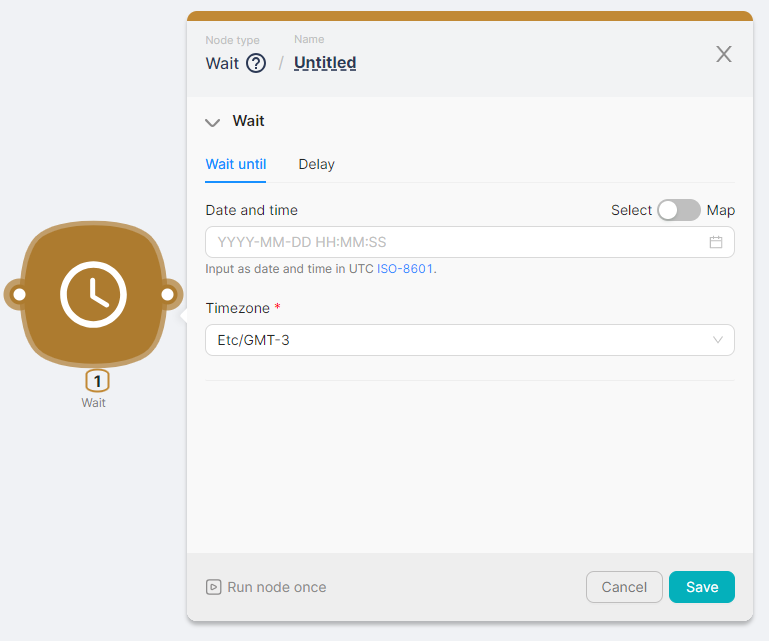Click the clock icon on the Wait node
This screenshot has width=769, height=641.
[x=93, y=295]
